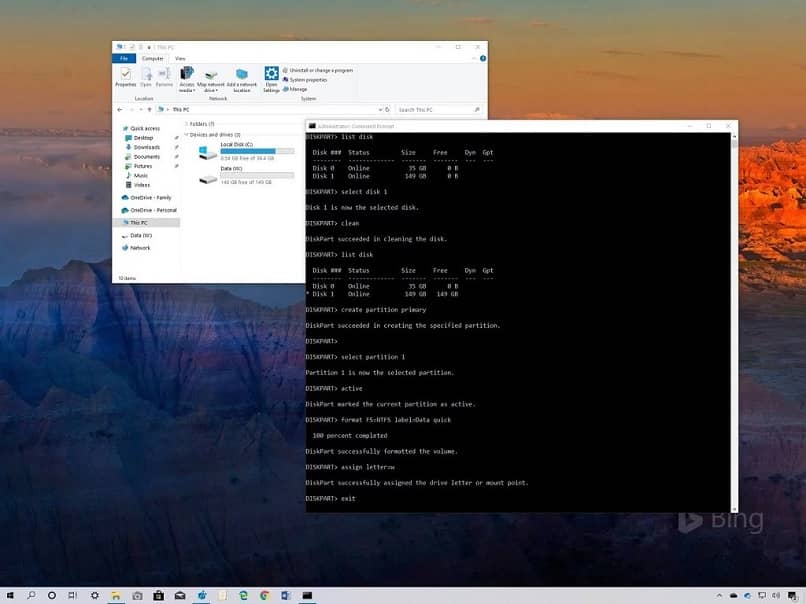Open Chrome from the taskbar
The height and width of the screenshot is (604, 806).
[264, 595]
